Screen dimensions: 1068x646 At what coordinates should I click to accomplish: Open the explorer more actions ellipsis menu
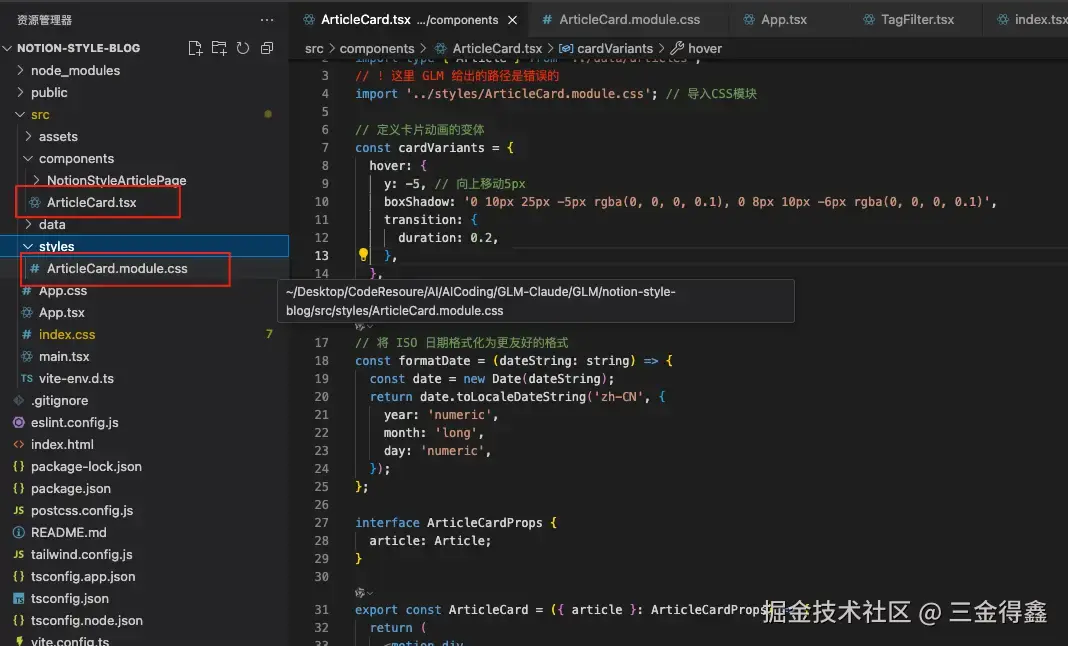point(266,20)
